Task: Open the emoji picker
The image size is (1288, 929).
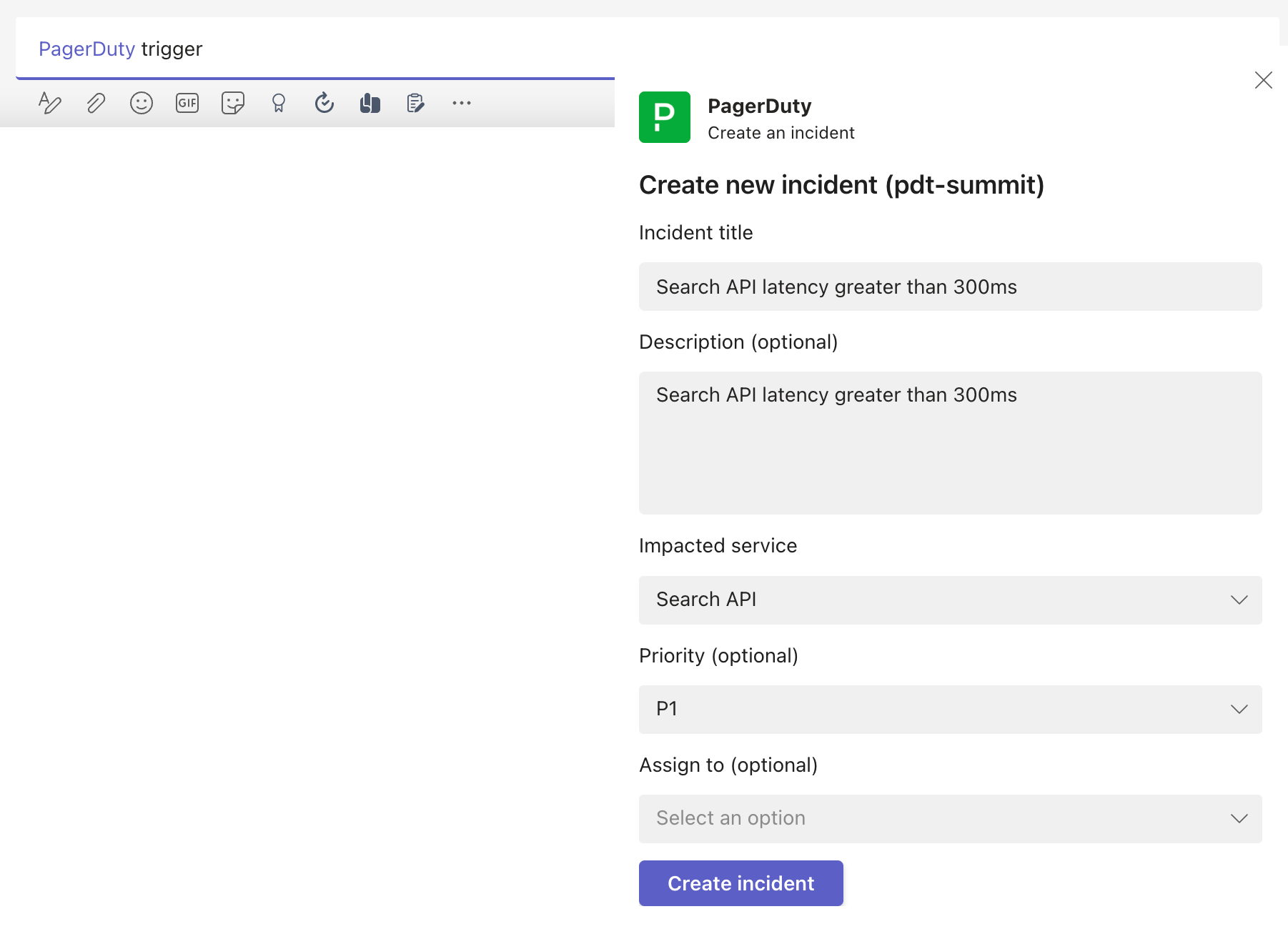Action: coord(142,103)
